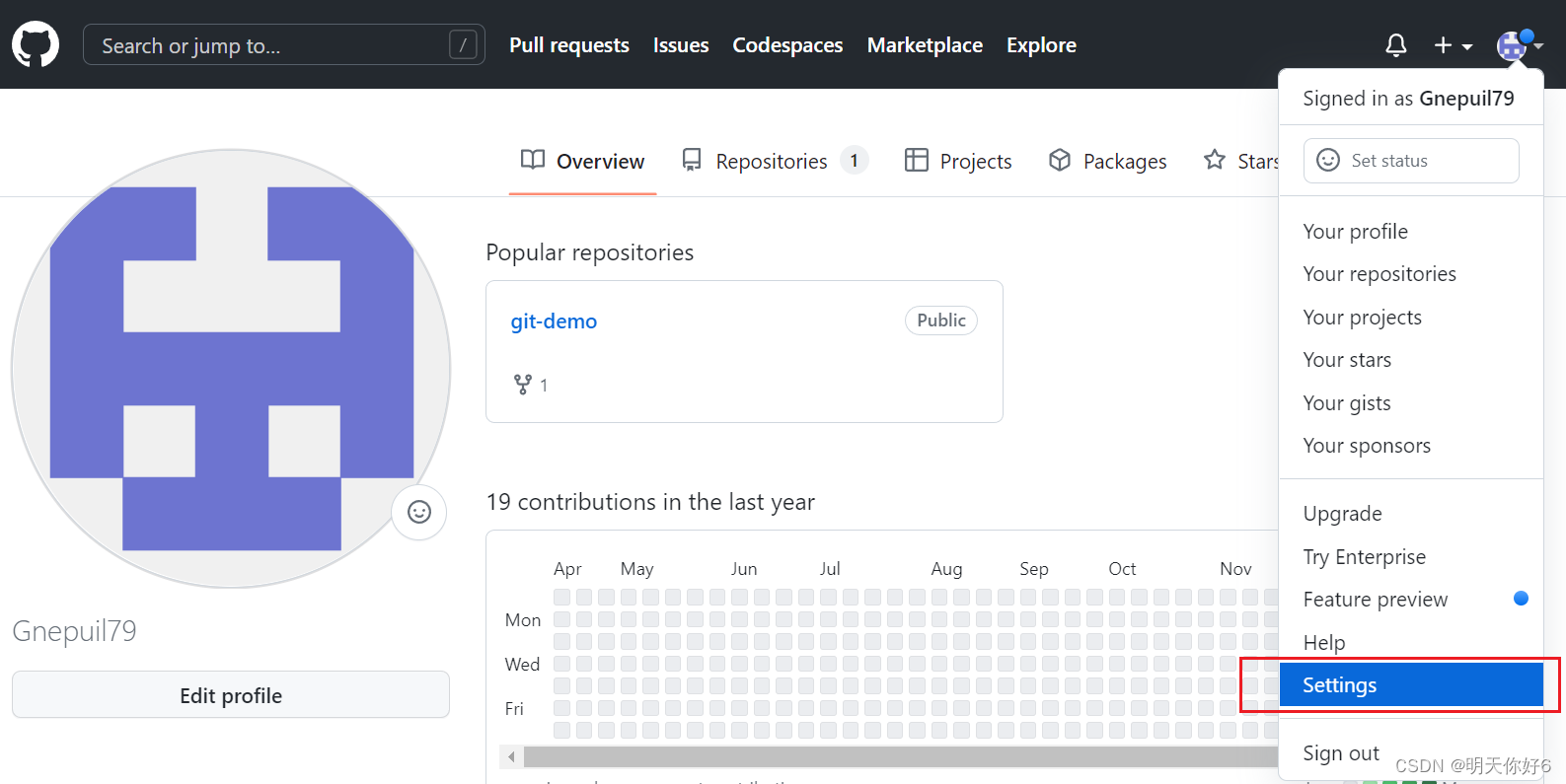Open the user avatar menu dropdown
This screenshot has width=1566, height=784.
coord(1520,44)
